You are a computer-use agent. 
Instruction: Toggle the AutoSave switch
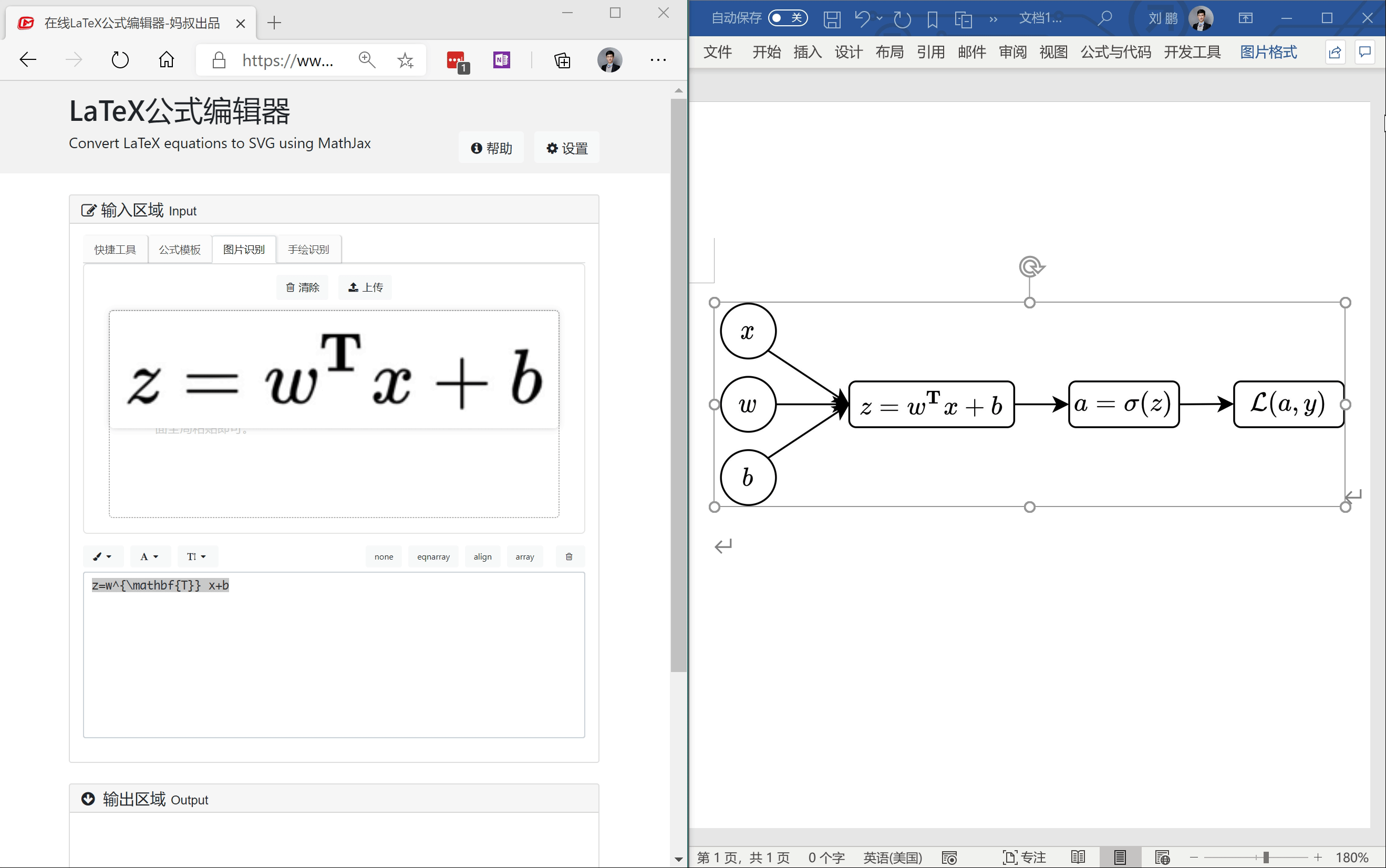pyautogui.click(x=788, y=18)
